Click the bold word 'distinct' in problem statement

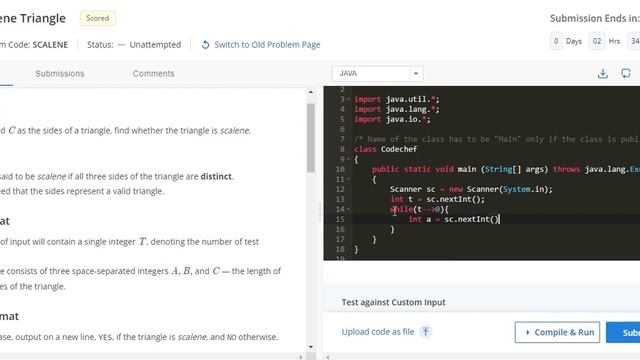click(216, 176)
